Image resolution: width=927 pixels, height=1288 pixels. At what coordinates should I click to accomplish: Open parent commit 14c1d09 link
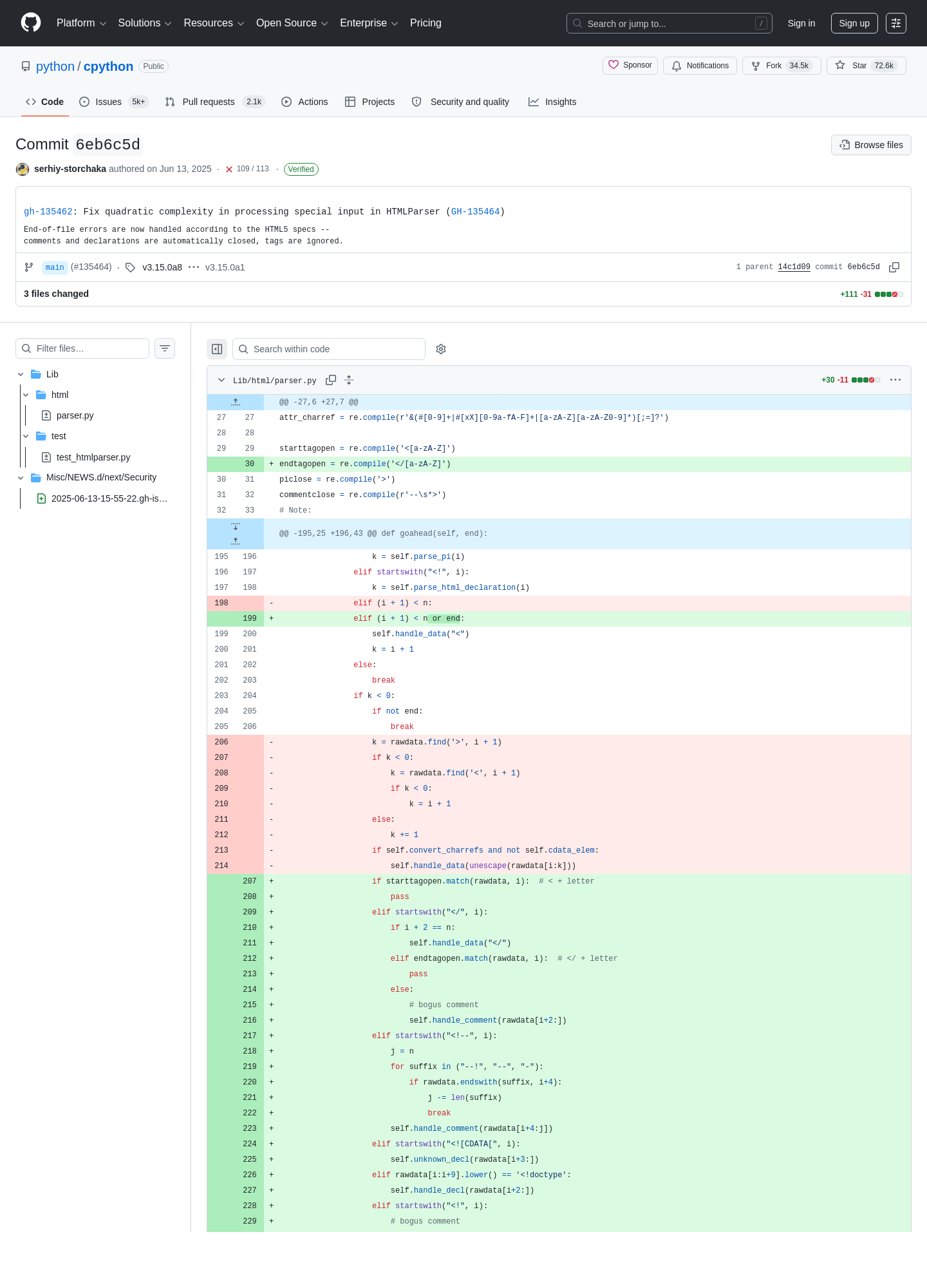pos(794,267)
